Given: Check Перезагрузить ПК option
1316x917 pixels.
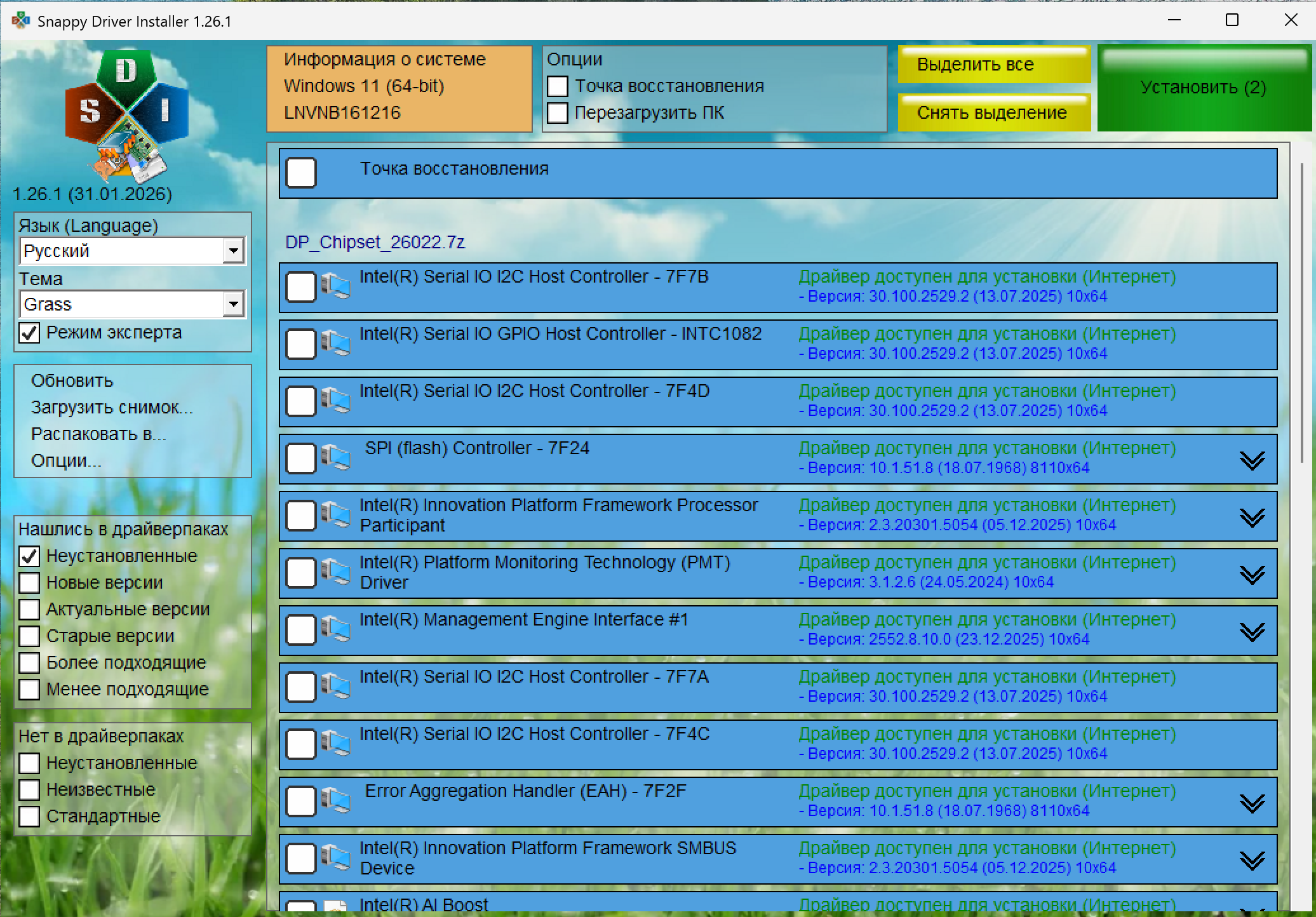Looking at the screenshot, I should coord(558,113).
